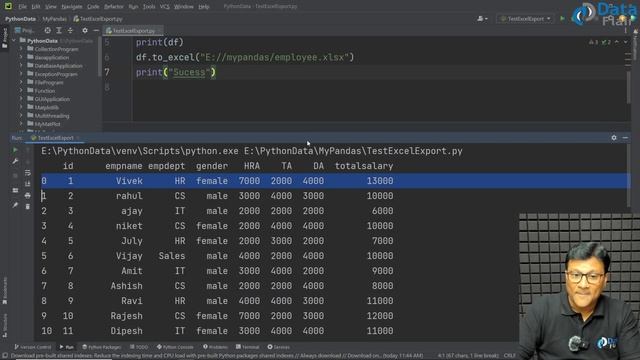The height and width of the screenshot is (360, 640).
Task: Expand the GUIApplication folder
Action: tap(21, 99)
